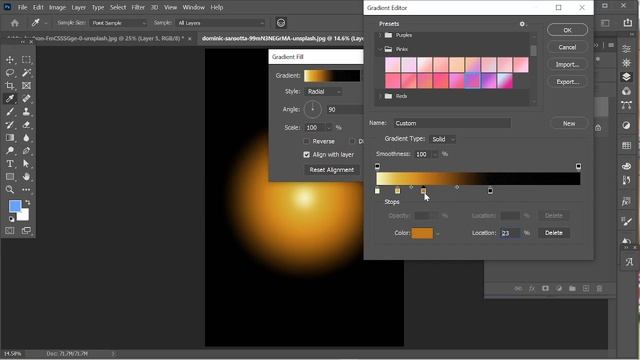Click the New gradient button
The image size is (640, 360).
click(x=569, y=123)
